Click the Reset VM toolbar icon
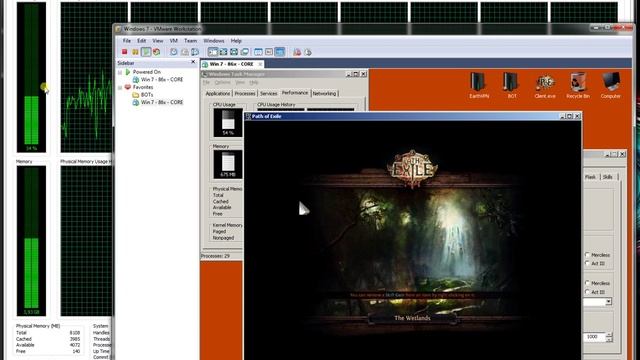Viewport: 640px width, 360px height. [x=156, y=52]
